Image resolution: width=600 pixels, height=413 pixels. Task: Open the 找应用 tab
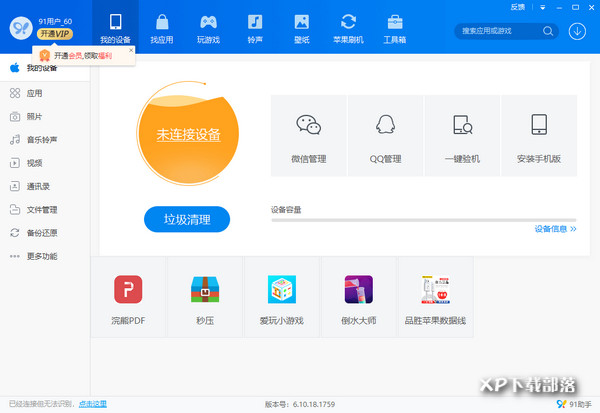(162, 28)
